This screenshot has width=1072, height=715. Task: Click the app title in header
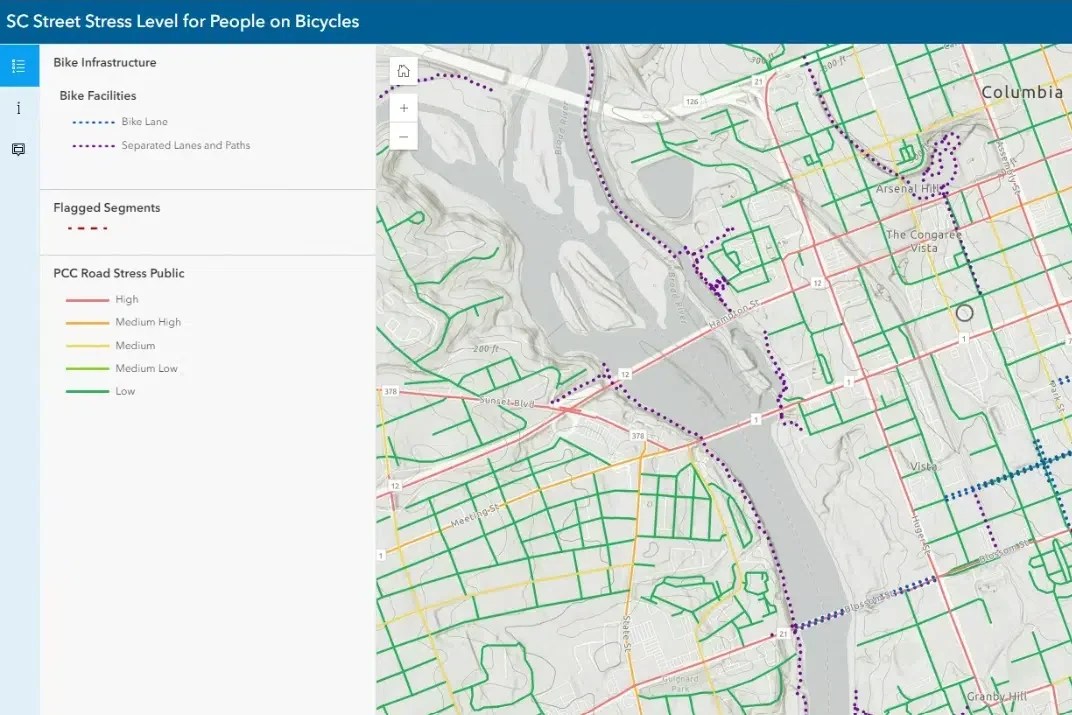coord(183,21)
